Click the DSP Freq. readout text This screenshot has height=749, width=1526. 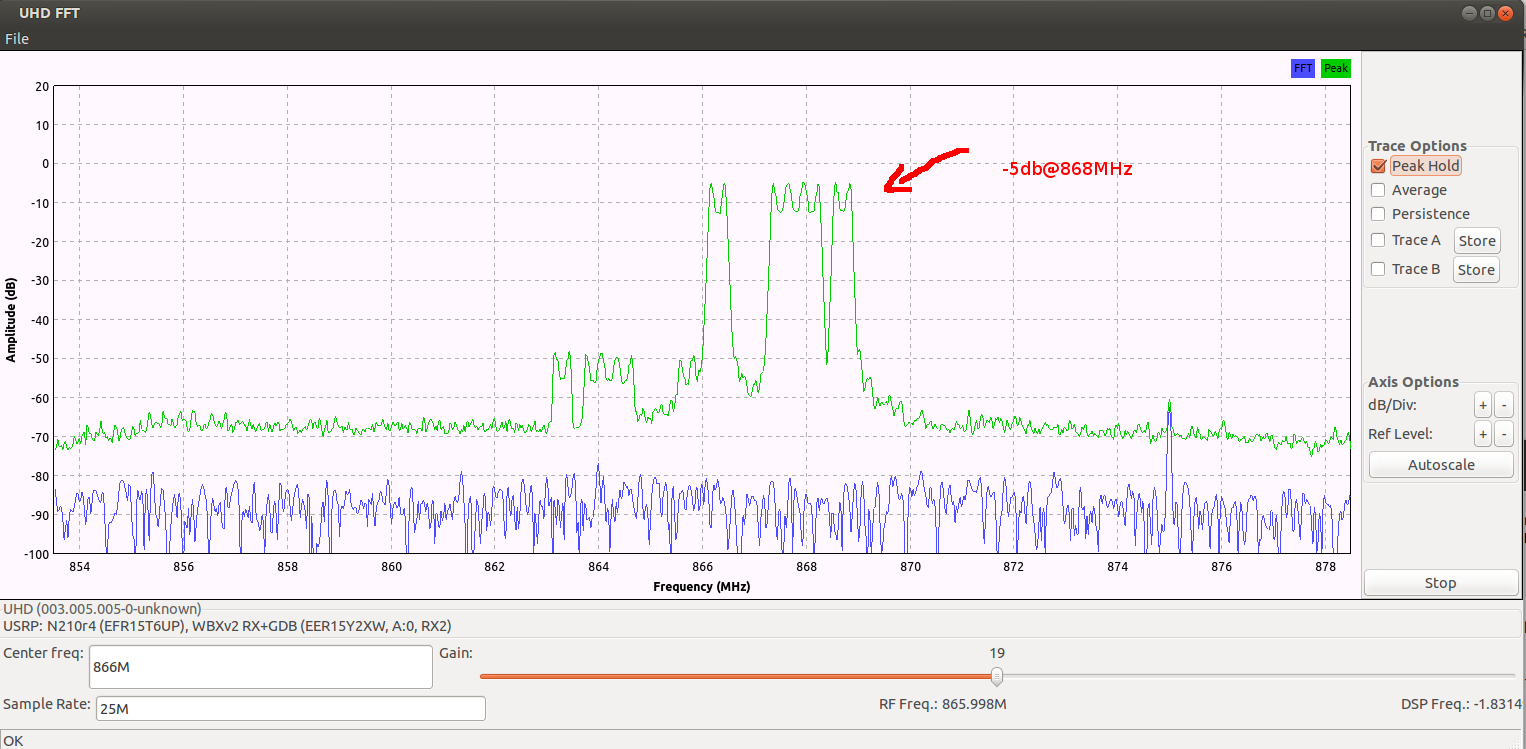(x=1461, y=704)
